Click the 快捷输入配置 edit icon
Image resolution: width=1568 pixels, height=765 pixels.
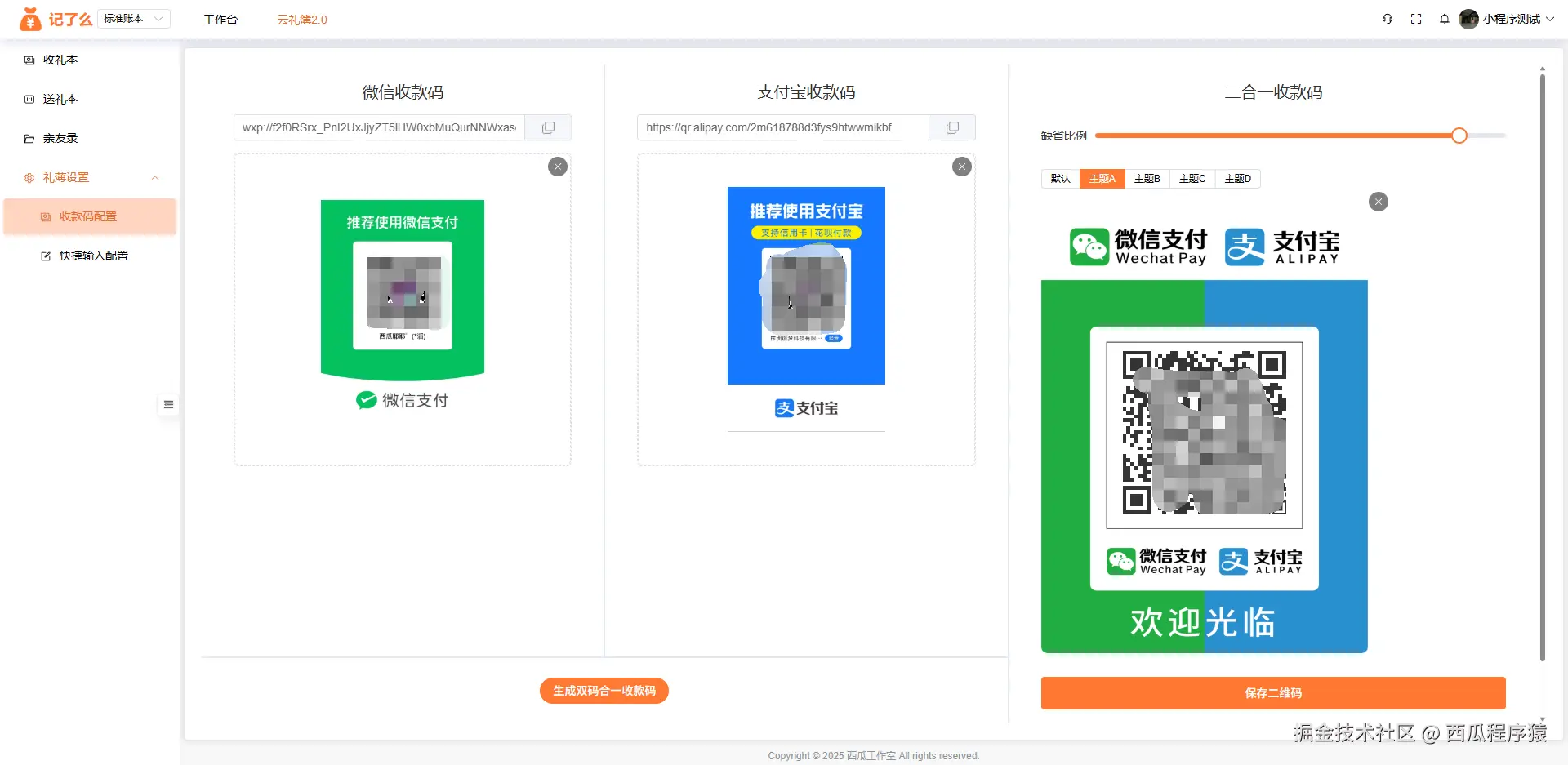(x=46, y=256)
